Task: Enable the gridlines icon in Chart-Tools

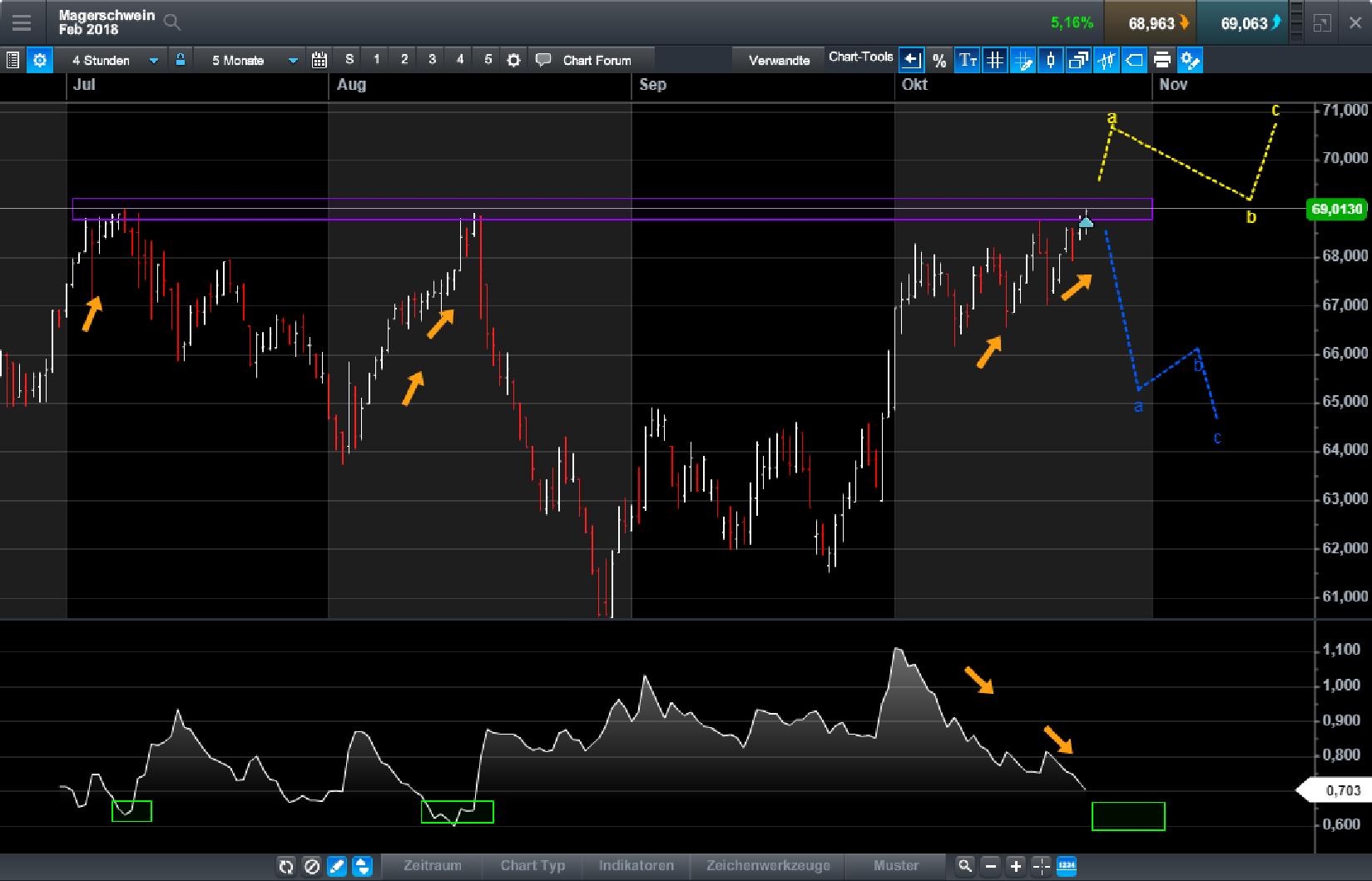Action: tap(994, 60)
